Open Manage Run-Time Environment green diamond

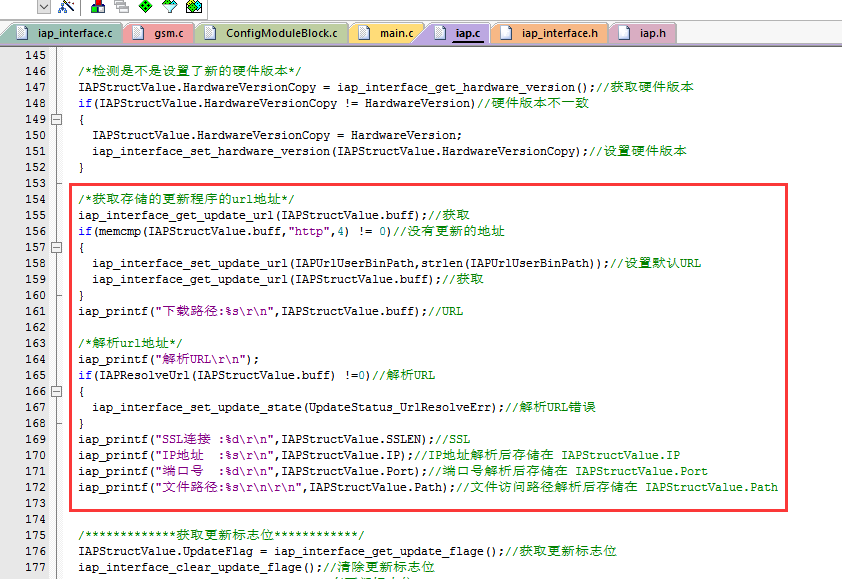[x=146, y=6]
